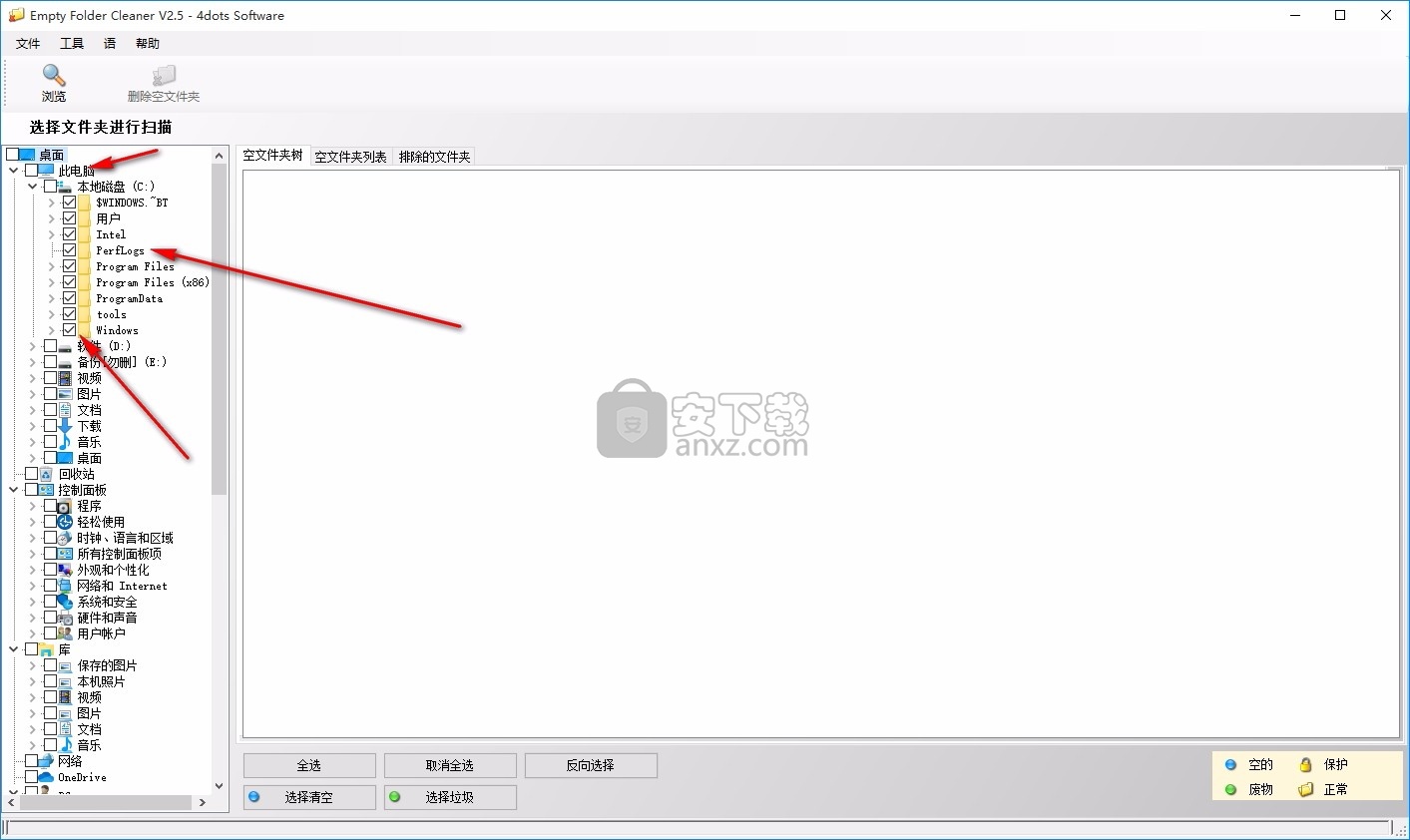Click the tree horizontal scrollbar right arrow
The image size is (1410, 840).
[x=202, y=802]
